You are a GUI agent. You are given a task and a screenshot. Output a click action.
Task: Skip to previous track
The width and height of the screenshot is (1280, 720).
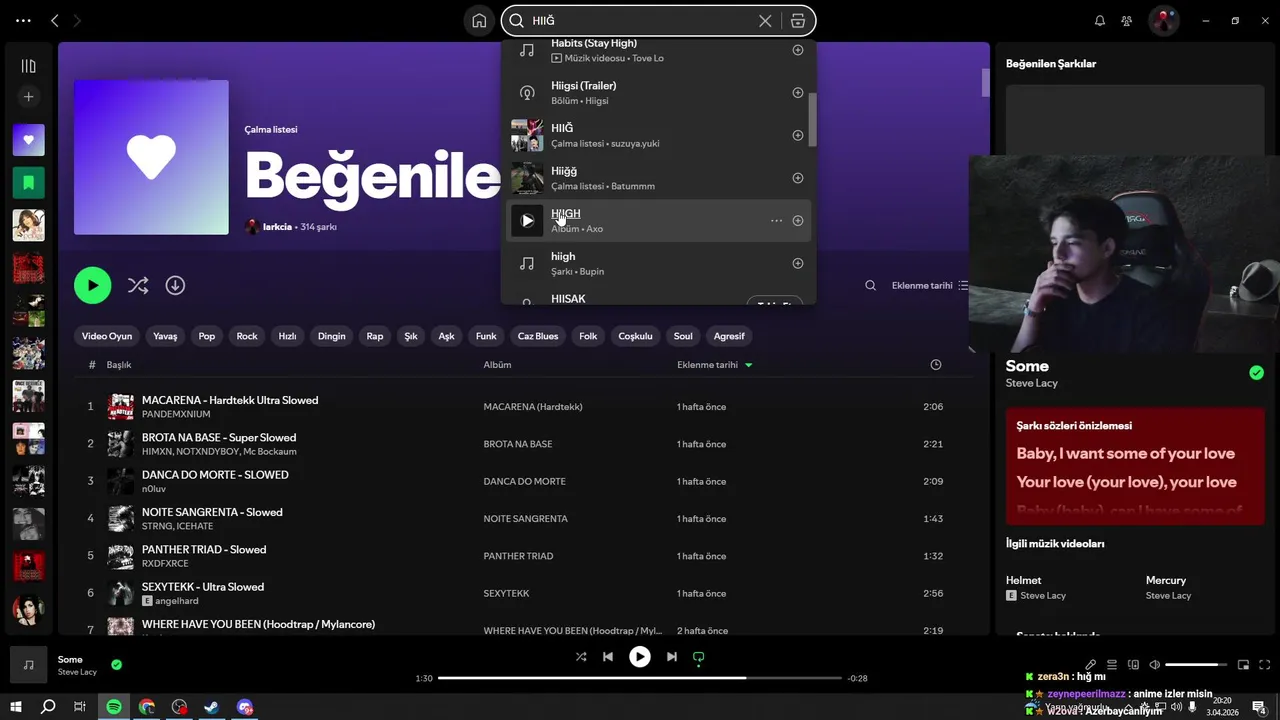(x=608, y=657)
